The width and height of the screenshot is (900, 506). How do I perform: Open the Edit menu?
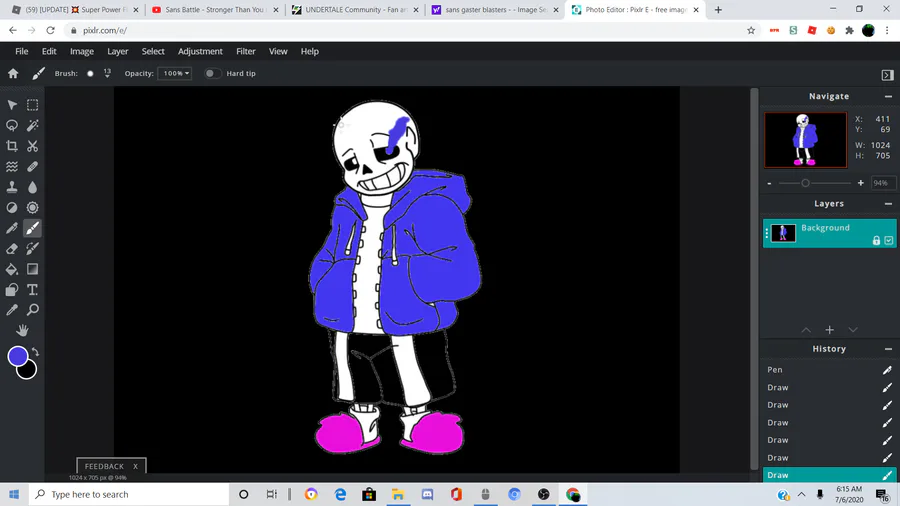click(x=49, y=51)
